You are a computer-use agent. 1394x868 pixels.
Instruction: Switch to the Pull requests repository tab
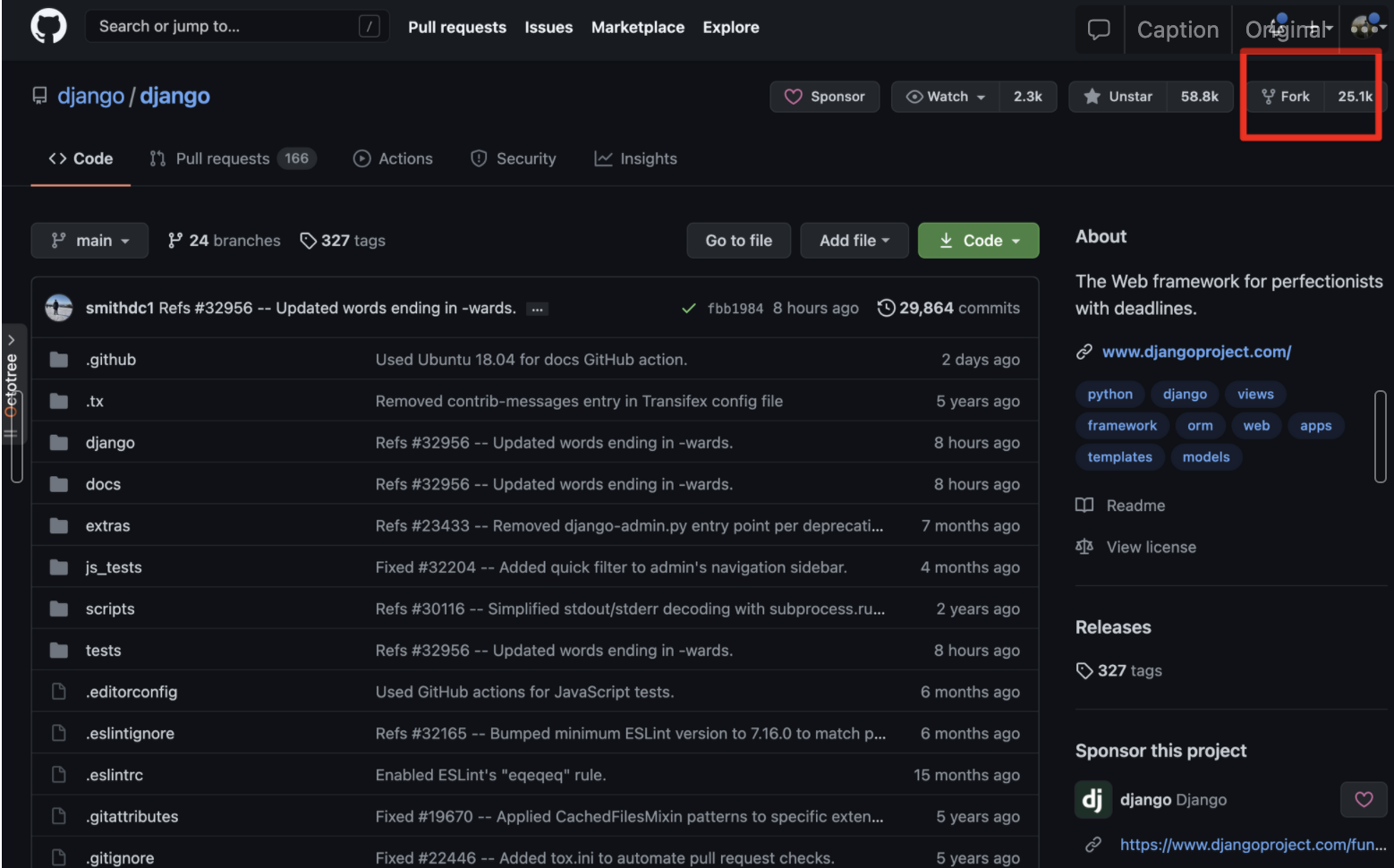point(233,158)
